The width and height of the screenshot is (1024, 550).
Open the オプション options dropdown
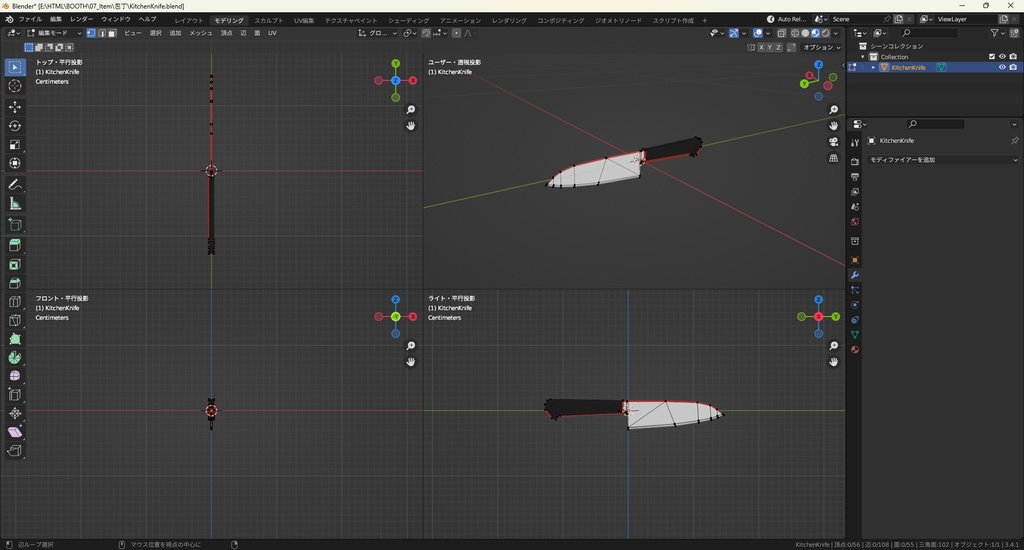point(822,47)
